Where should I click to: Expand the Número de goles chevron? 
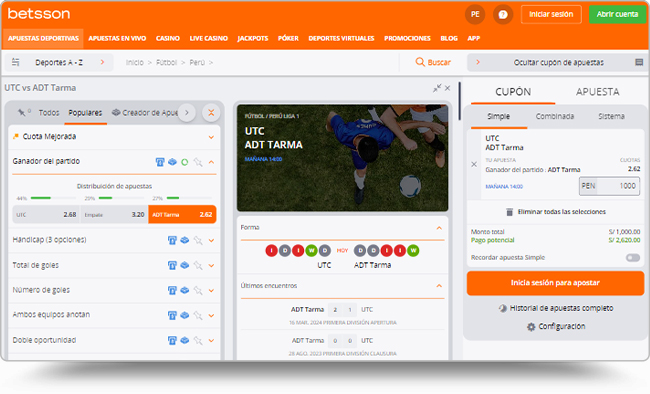point(211,290)
